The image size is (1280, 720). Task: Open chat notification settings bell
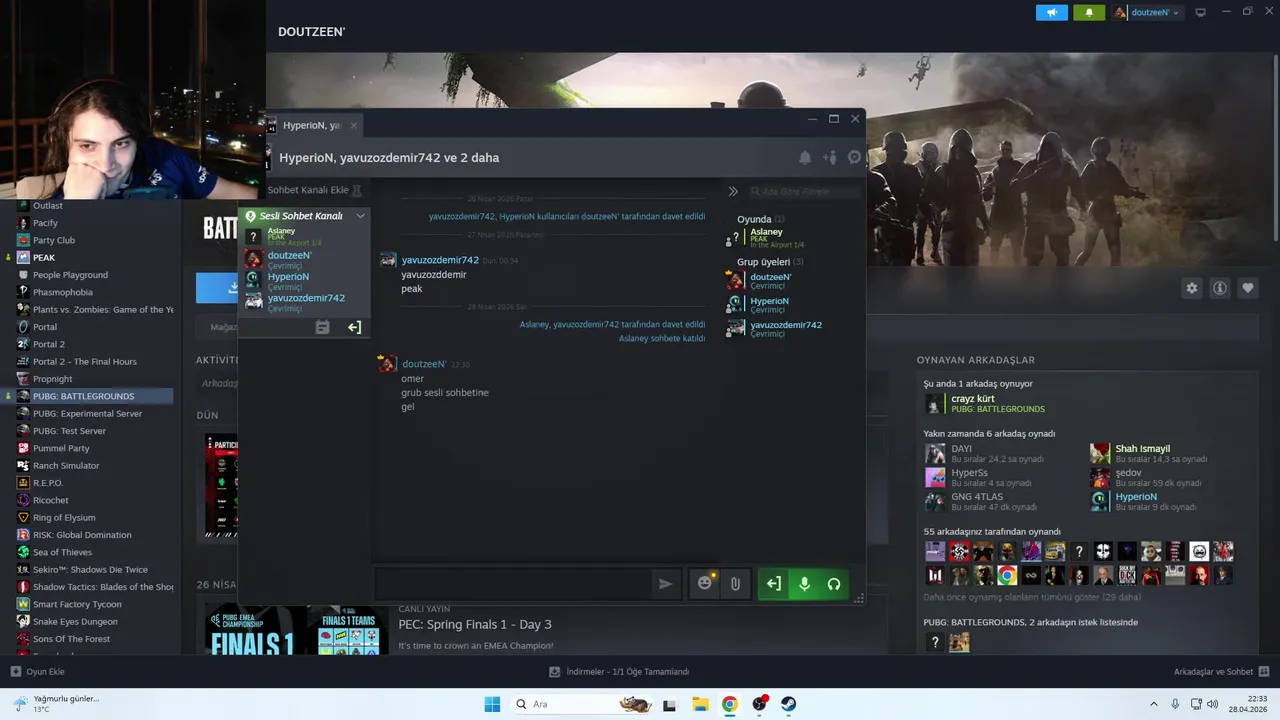(x=805, y=157)
